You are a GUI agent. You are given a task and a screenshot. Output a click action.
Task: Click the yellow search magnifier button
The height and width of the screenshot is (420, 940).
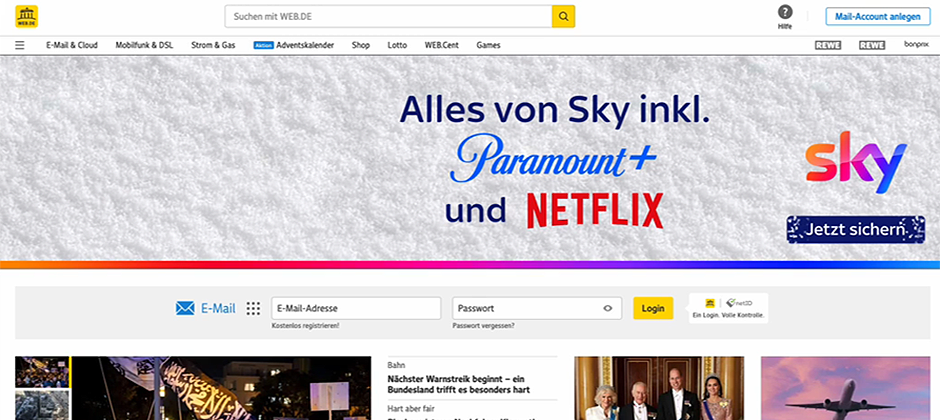coord(564,17)
